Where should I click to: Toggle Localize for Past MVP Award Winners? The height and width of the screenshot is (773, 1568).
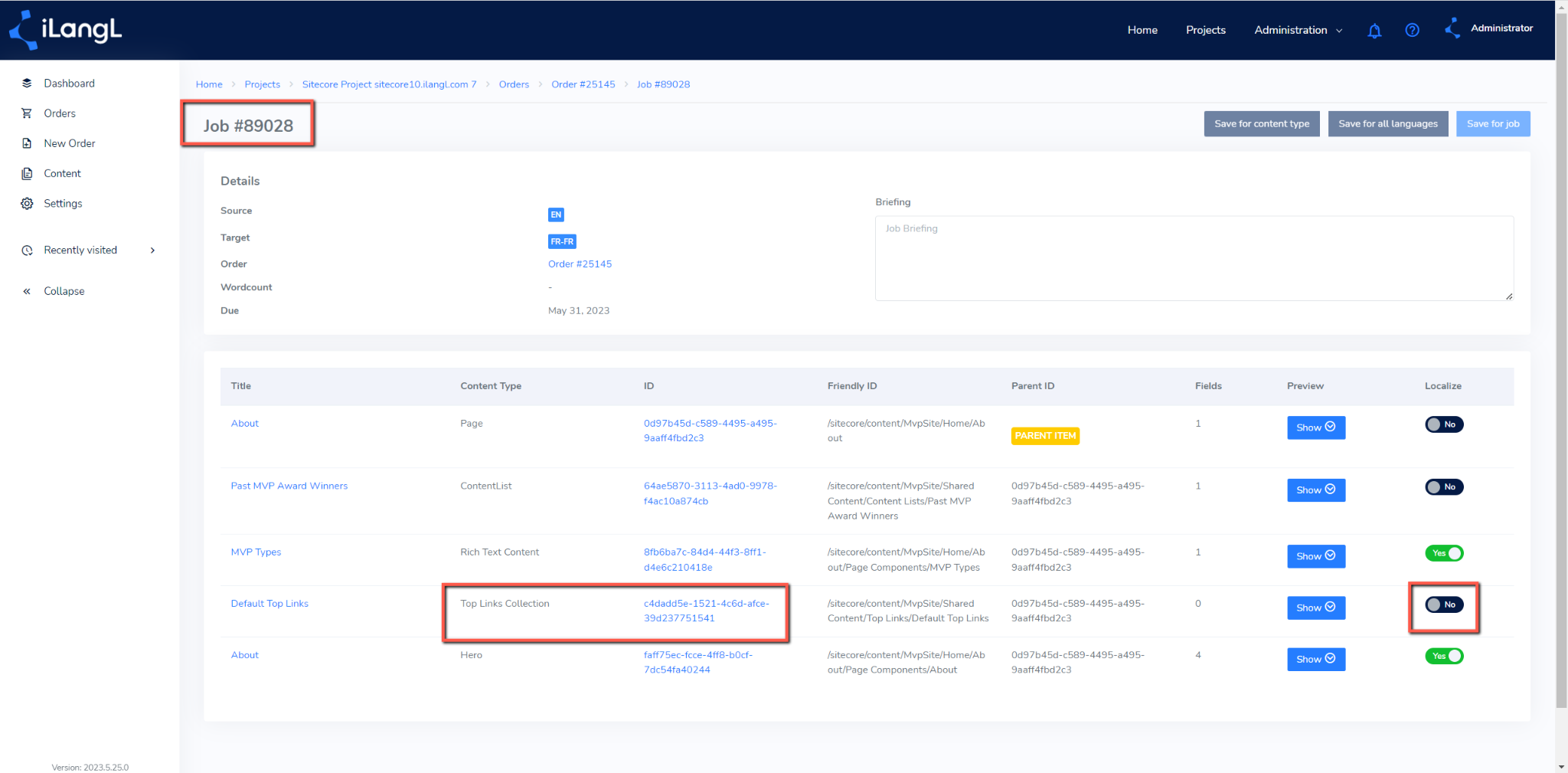(x=1444, y=487)
